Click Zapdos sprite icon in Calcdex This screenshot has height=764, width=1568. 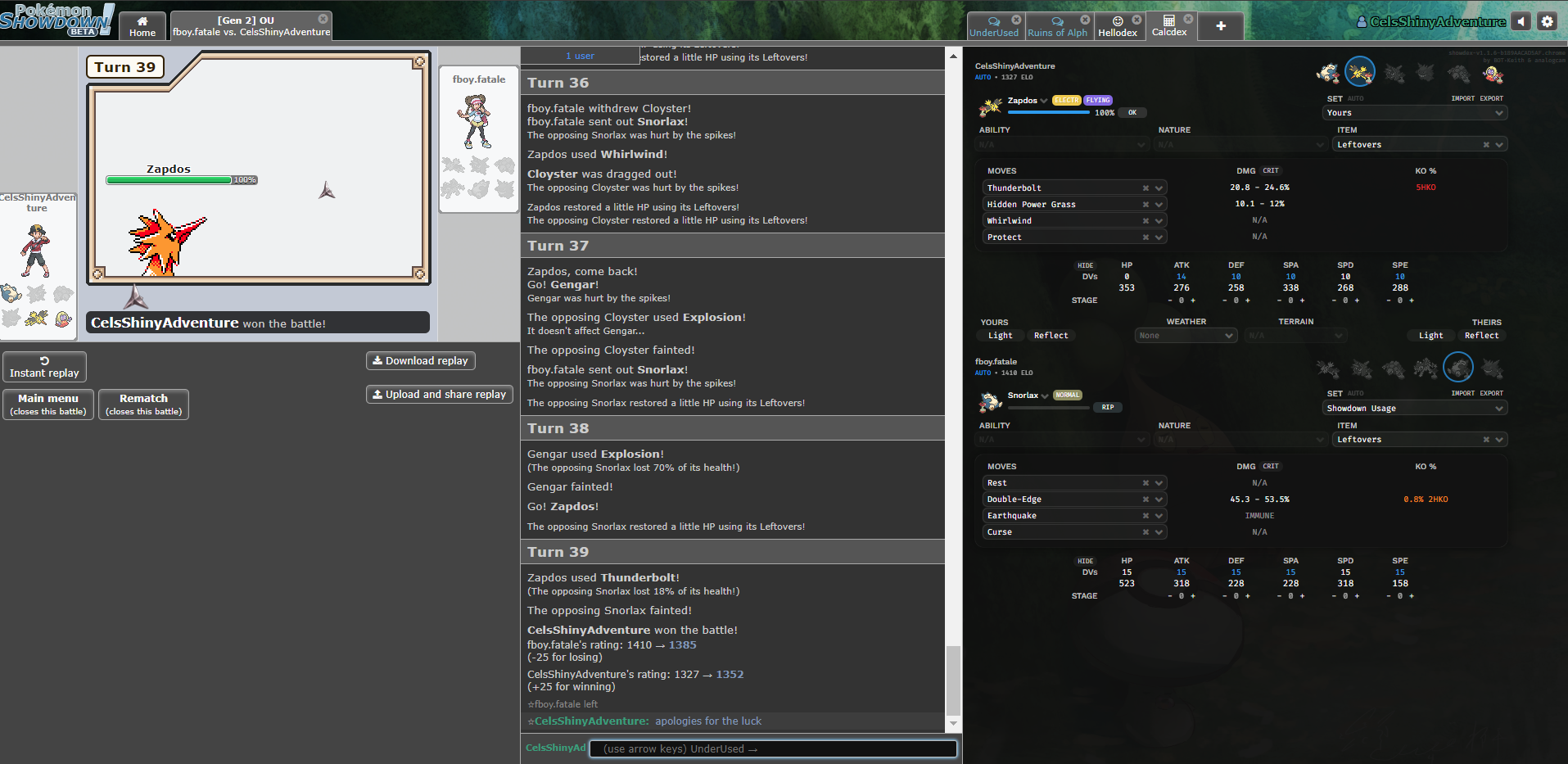pyautogui.click(x=991, y=106)
